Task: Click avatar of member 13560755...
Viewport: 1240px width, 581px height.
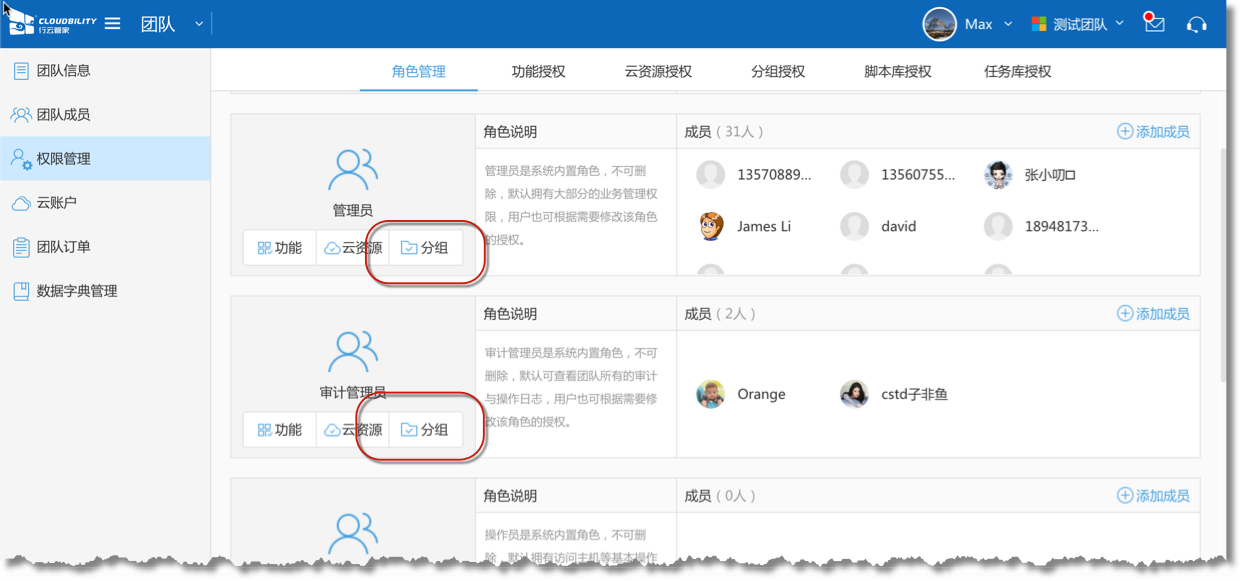Action: tap(854, 174)
